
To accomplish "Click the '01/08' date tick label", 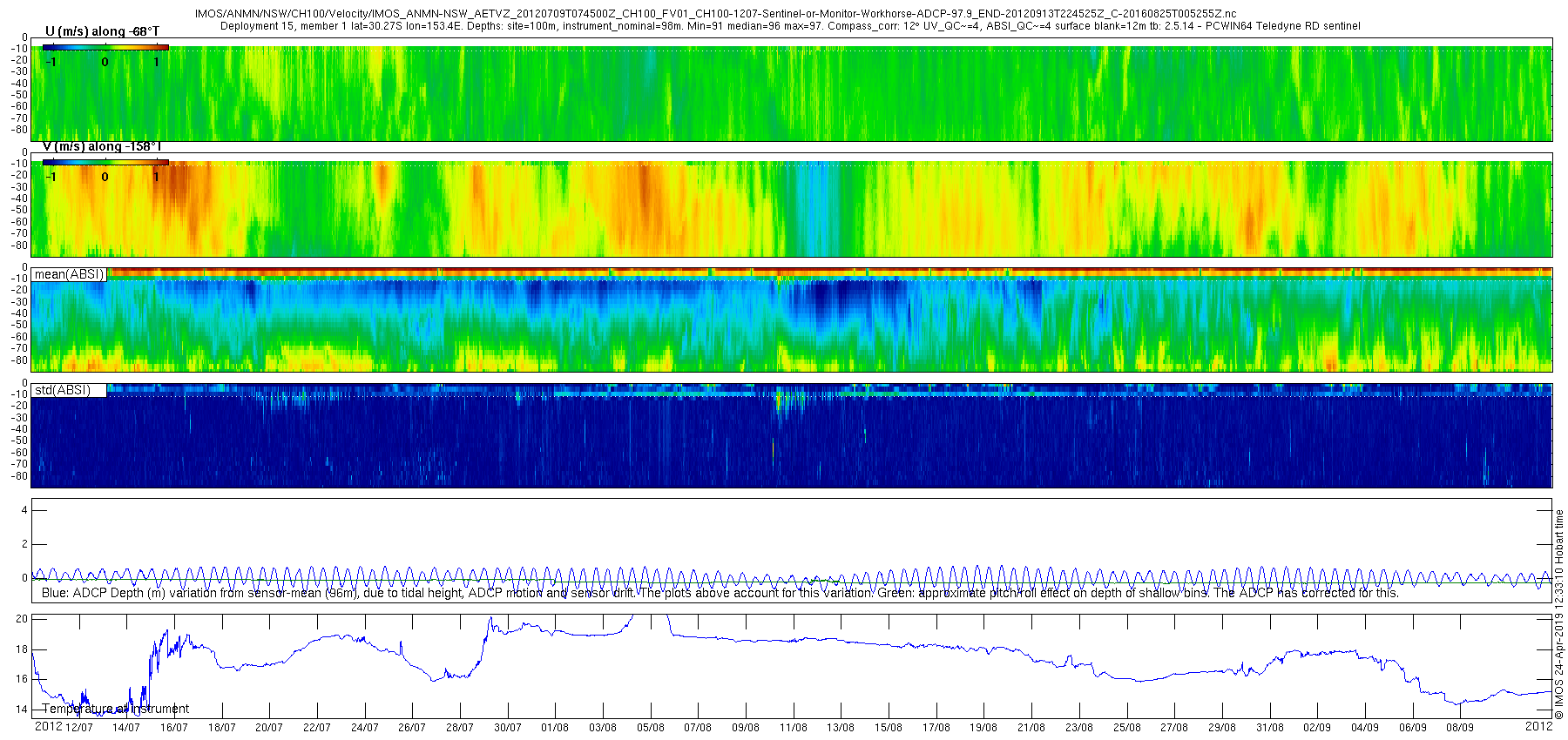I will click(555, 728).
